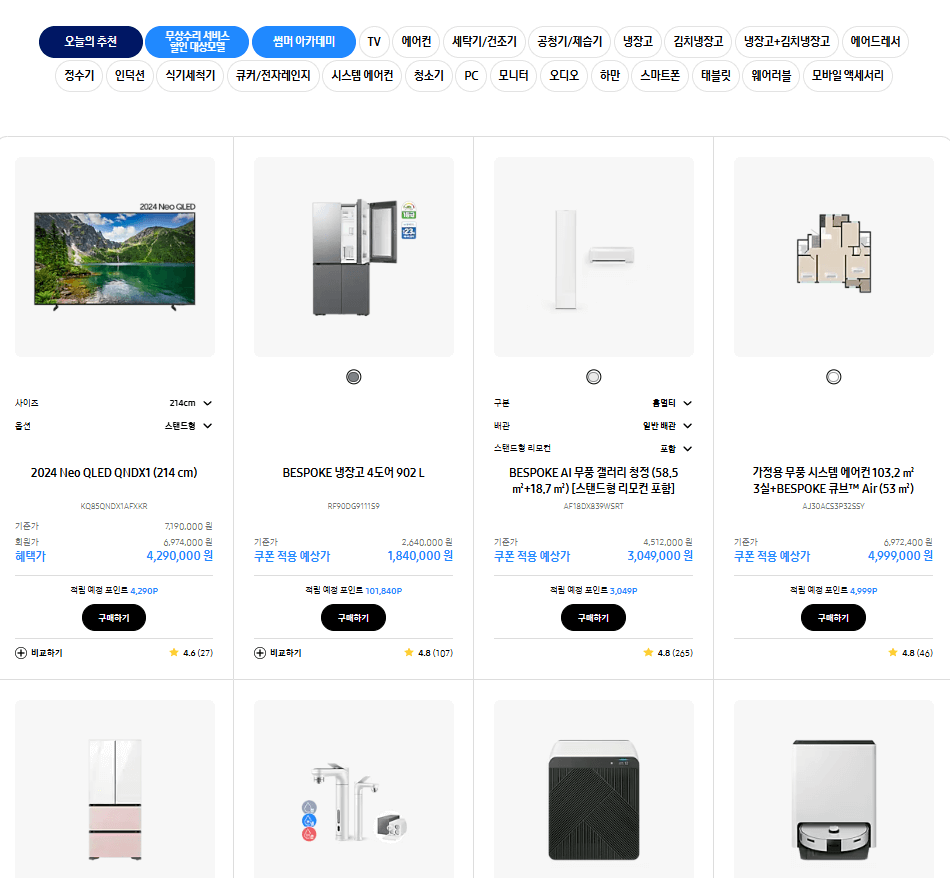
Task: Add Neo QLED TV to compare with plus icon
Action: pos(21,653)
